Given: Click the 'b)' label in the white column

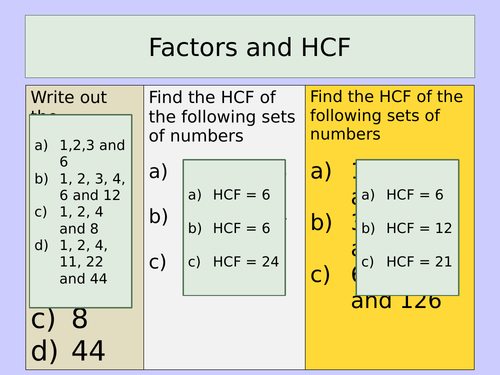Looking at the screenshot, I should click(x=158, y=216).
